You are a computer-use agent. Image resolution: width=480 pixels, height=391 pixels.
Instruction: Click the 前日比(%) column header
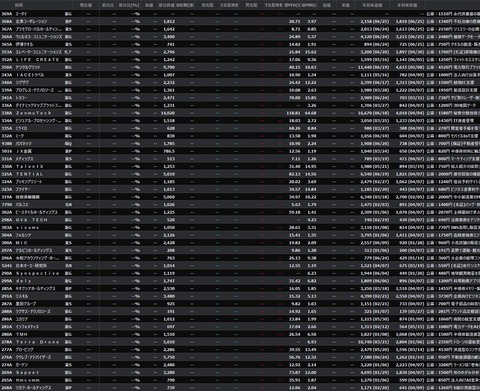click(129, 5)
